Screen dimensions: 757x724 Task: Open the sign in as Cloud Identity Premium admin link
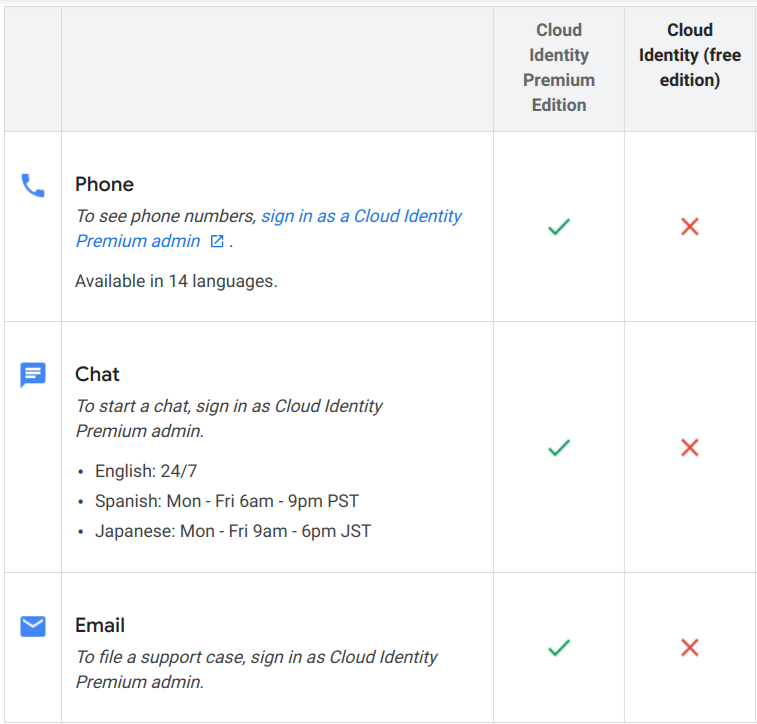(268, 228)
